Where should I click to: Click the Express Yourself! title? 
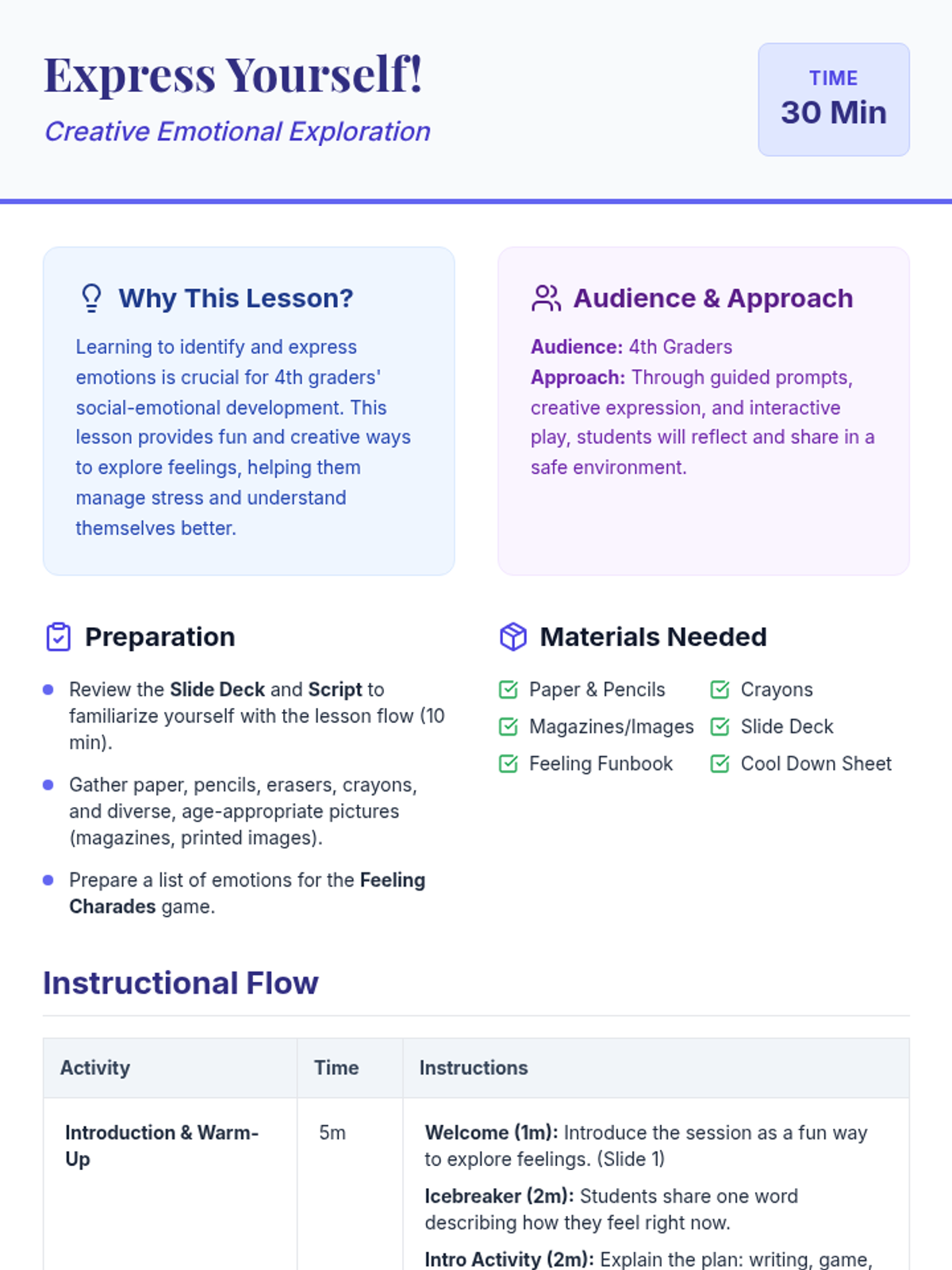[x=233, y=75]
